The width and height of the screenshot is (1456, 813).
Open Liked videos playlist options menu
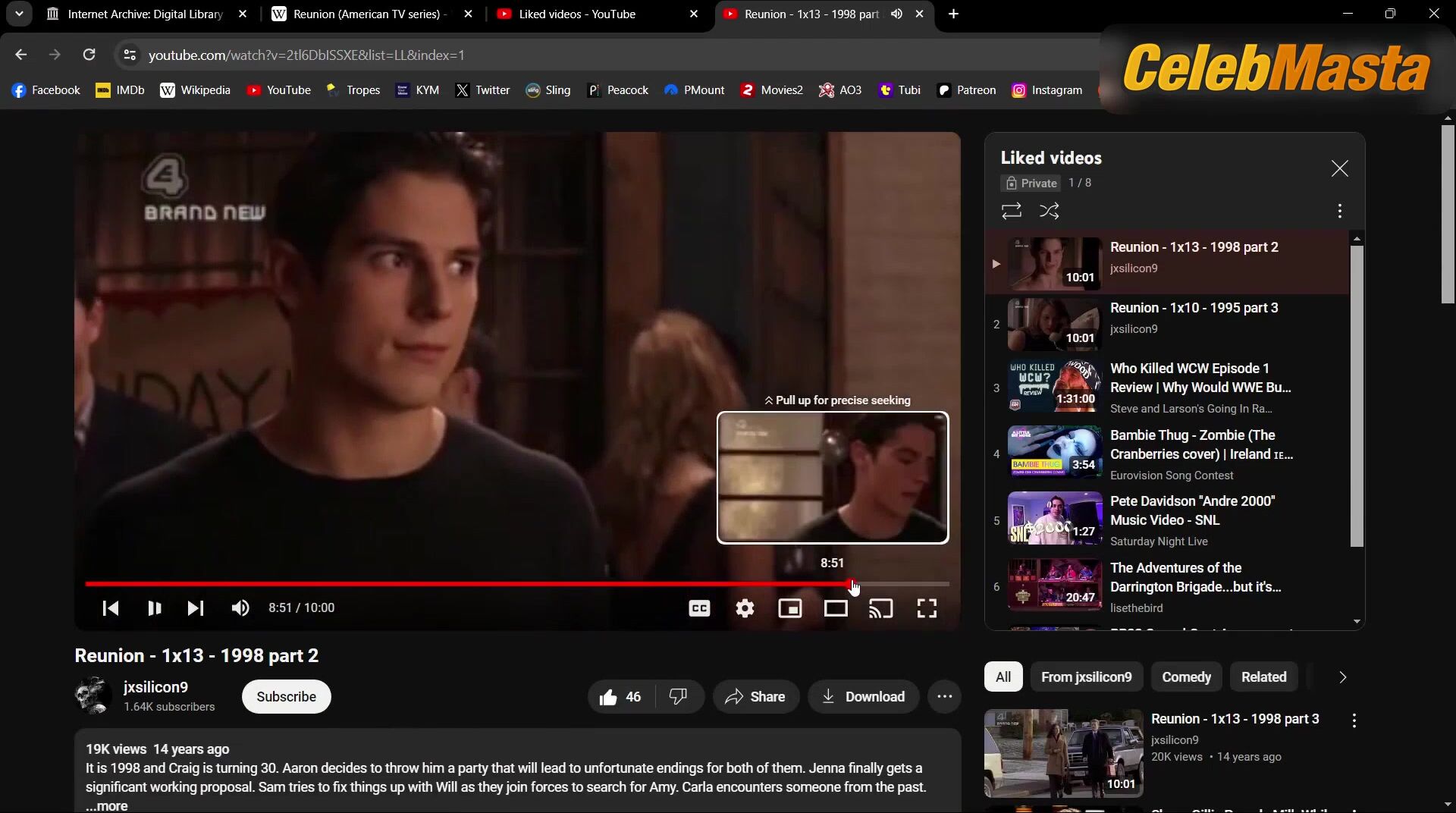1340,211
